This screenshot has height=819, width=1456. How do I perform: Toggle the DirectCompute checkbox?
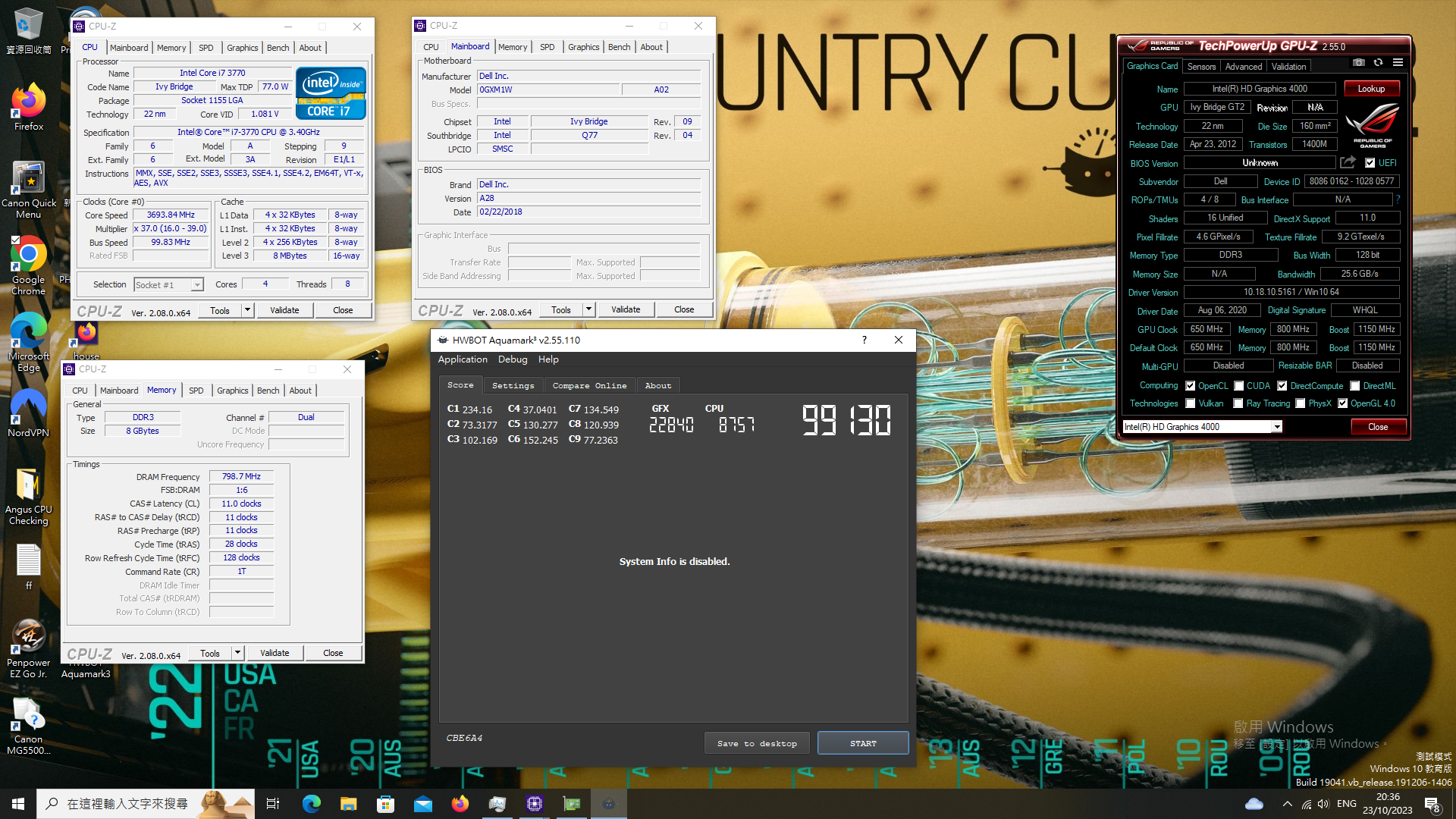[x=1282, y=385]
